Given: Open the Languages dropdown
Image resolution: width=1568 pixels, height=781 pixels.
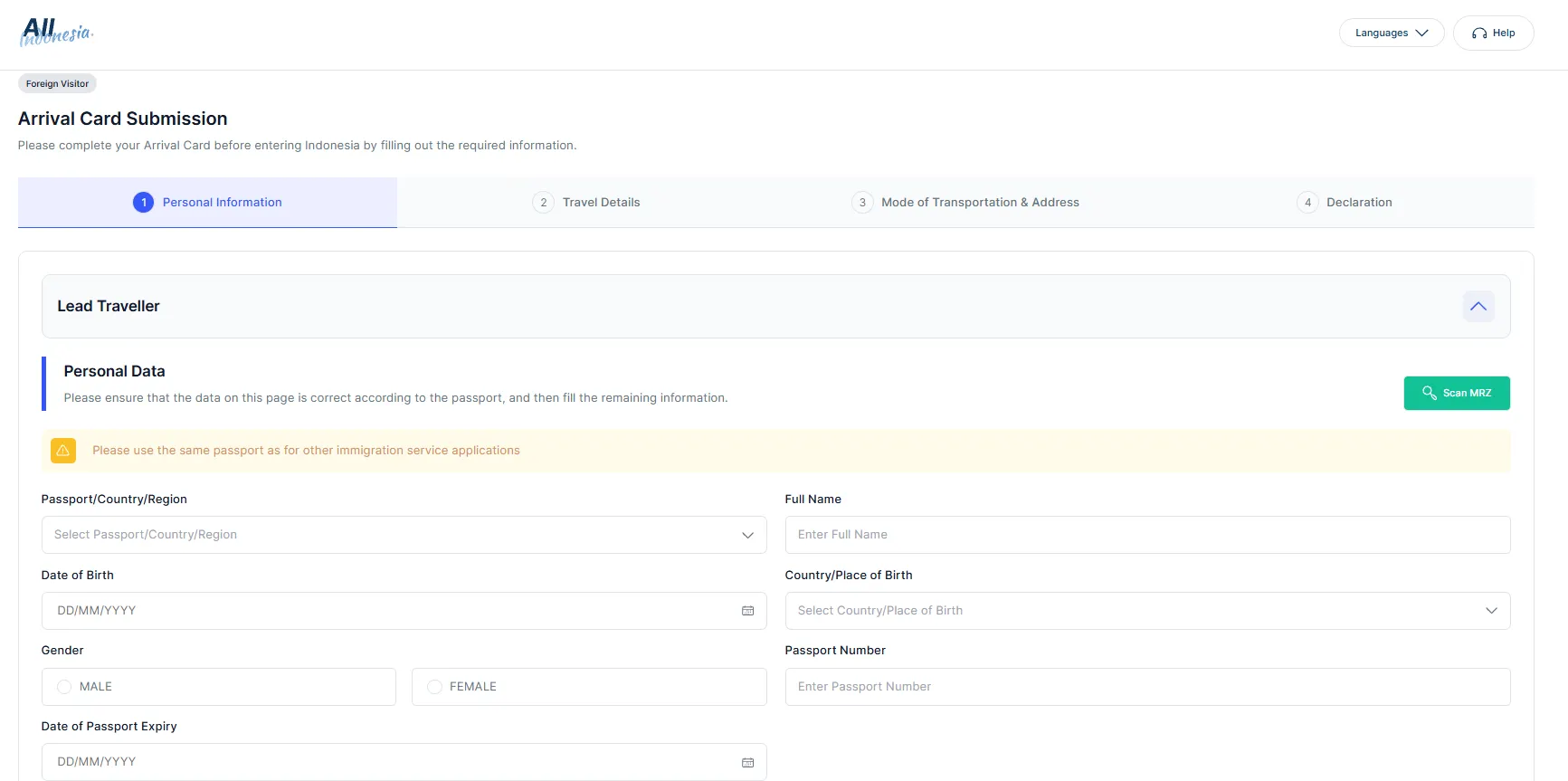Looking at the screenshot, I should (1392, 33).
